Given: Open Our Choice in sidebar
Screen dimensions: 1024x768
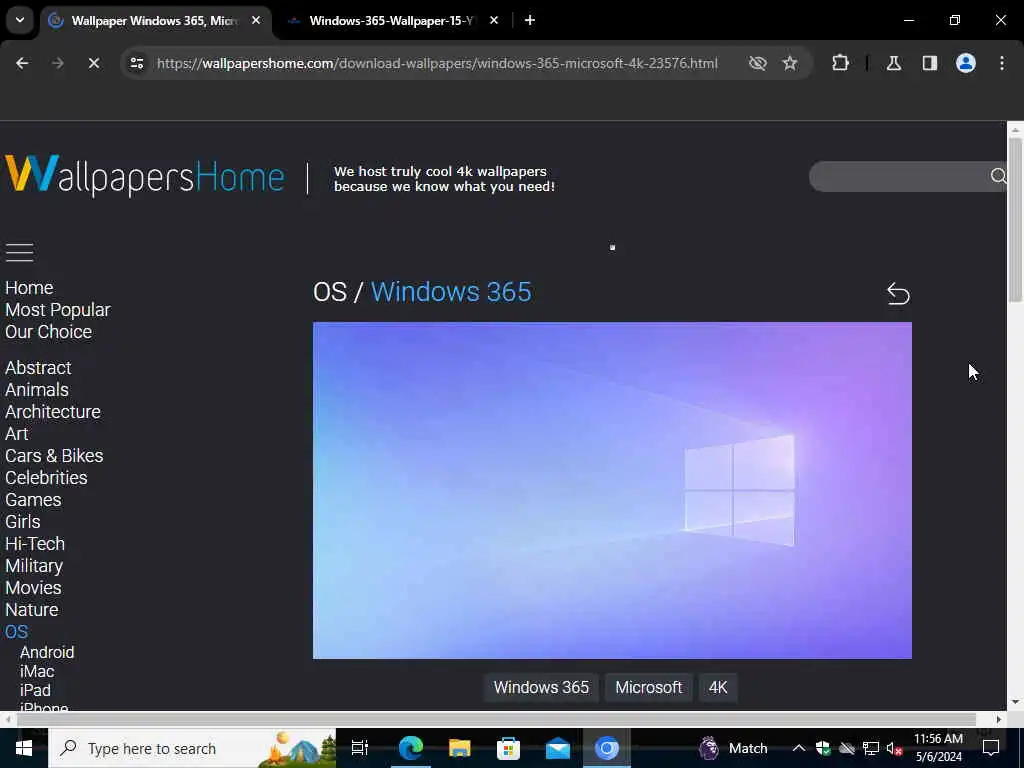Looking at the screenshot, I should point(48,332).
